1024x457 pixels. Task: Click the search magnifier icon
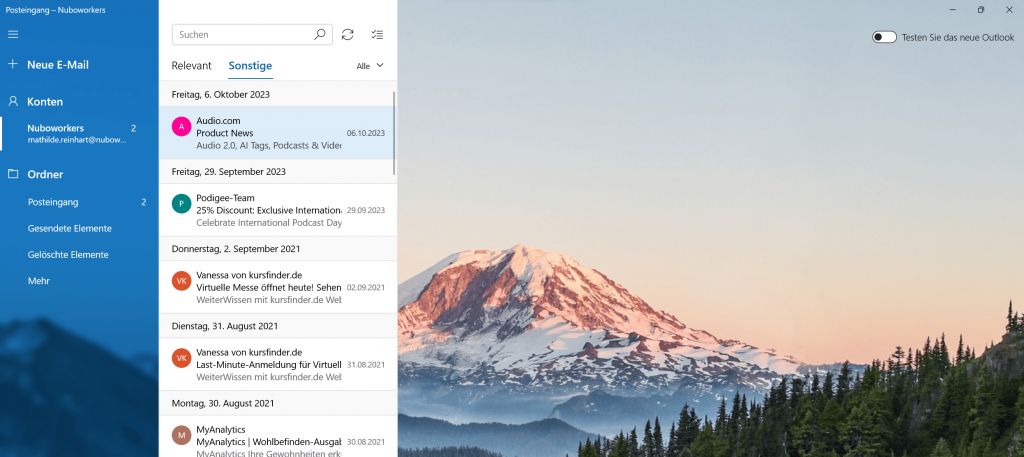[319, 35]
